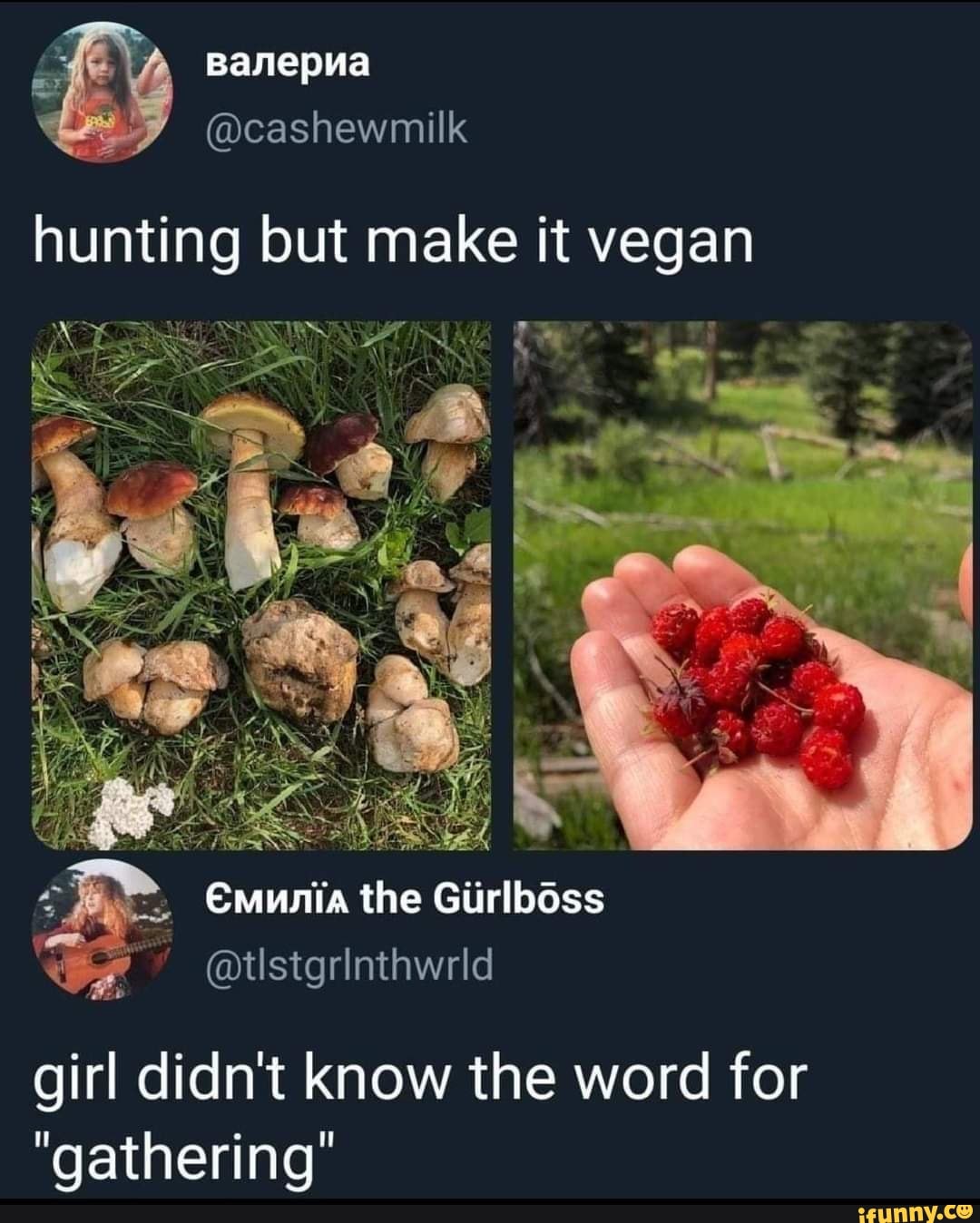Image resolution: width=980 pixels, height=1223 pixels.
Task: Click the 'hunting but make it vegan' tweet text
Action: point(393,244)
